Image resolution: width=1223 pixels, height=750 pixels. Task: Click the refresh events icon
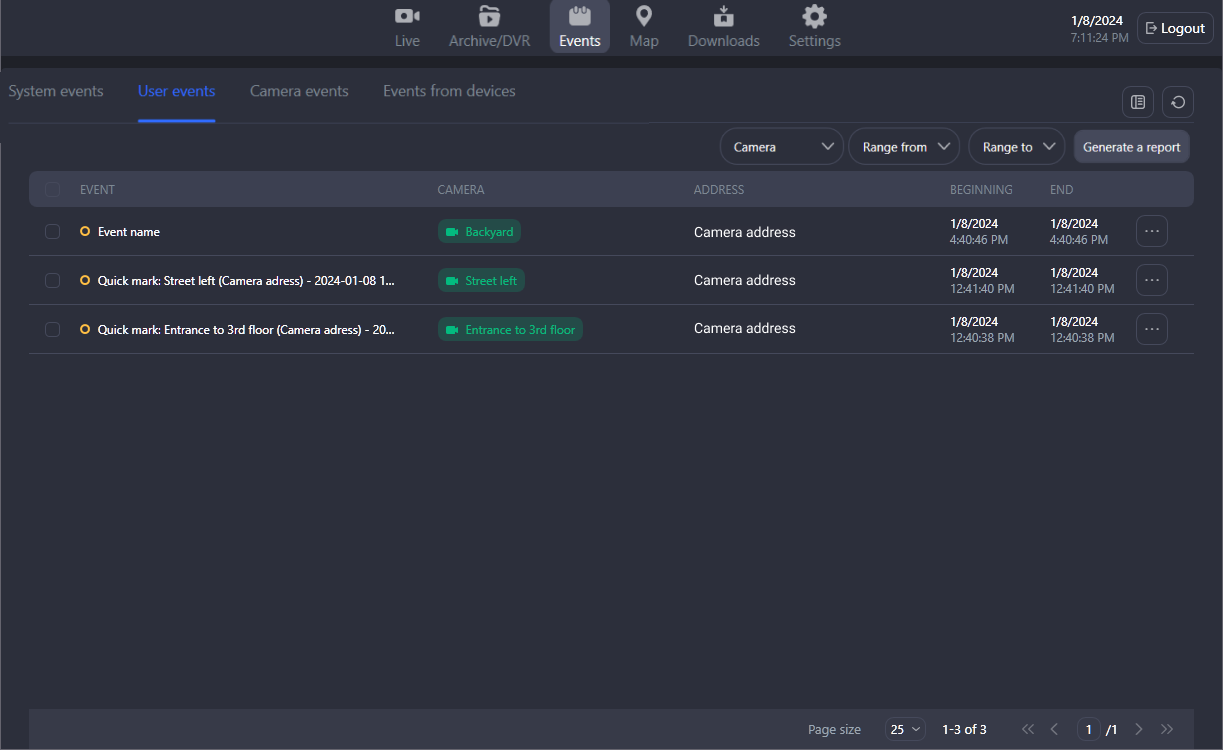(x=1178, y=102)
